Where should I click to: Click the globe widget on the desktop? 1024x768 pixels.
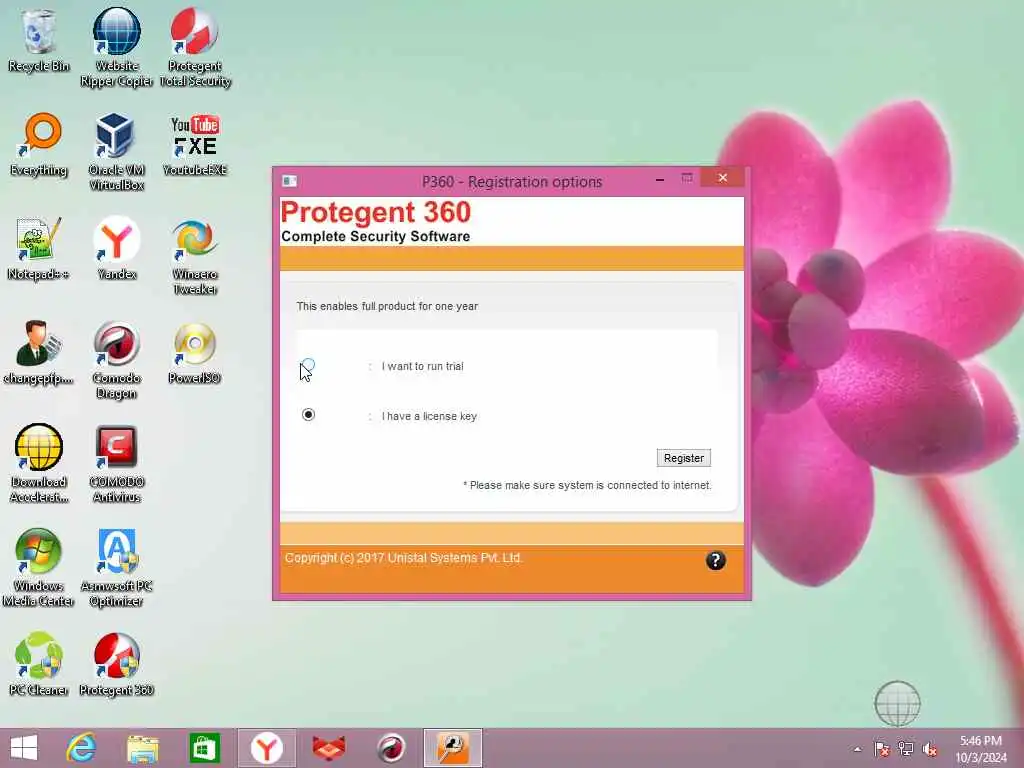click(897, 703)
